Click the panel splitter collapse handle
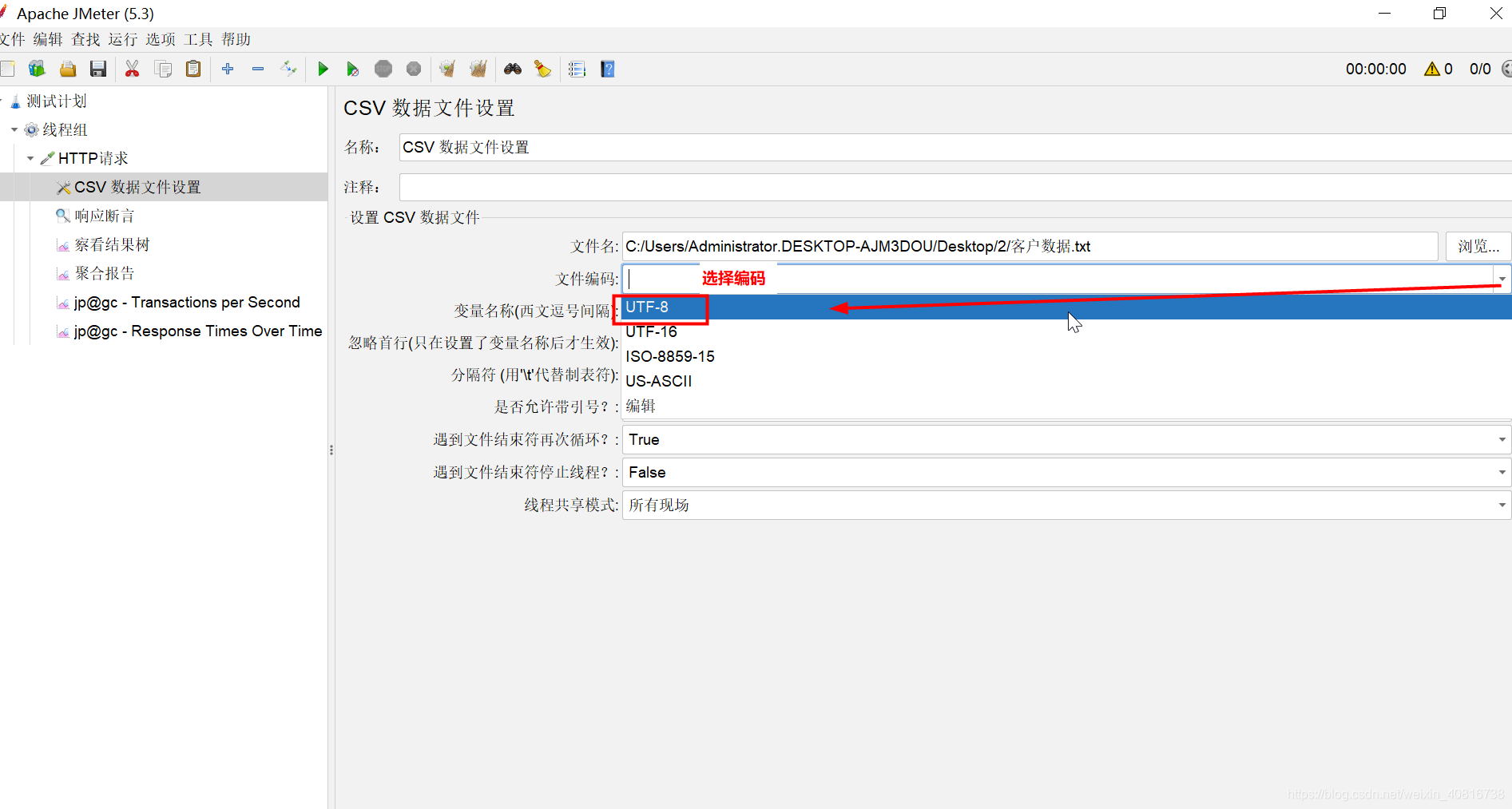 (x=331, y=450)
